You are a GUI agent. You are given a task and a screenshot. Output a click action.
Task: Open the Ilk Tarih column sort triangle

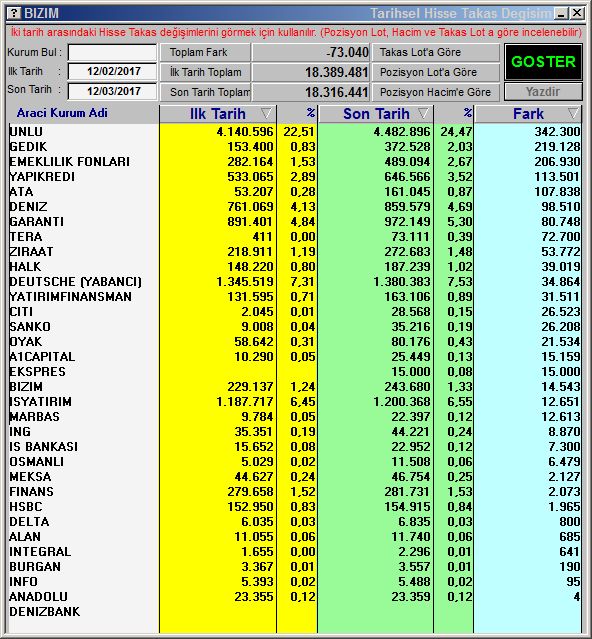pyautogui.click(x=266, y=113)
